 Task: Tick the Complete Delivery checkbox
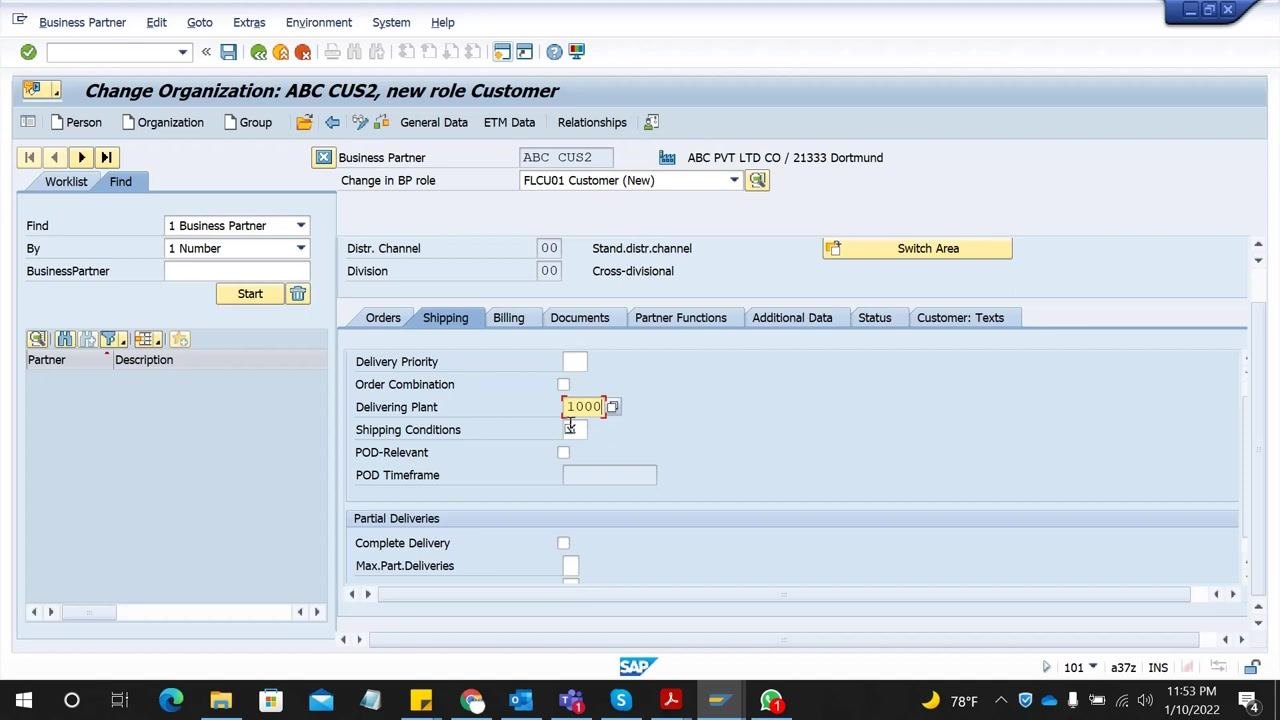point(564,543)
